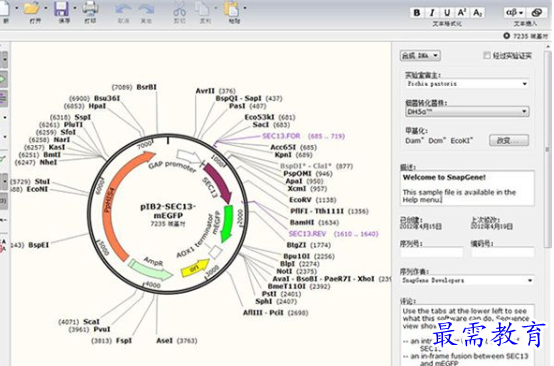Click the SEC13.FOR primer label

[x=281, y=136]
